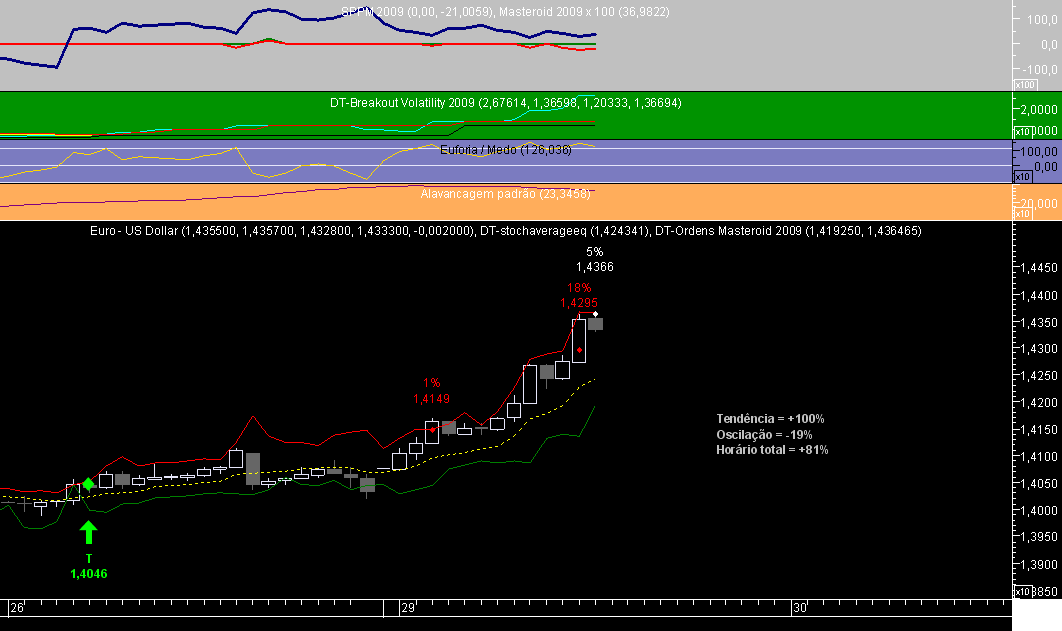Viewport: 1062px width, 631px height.
Task: Select the DT-Breakout Volatility 2009 title
Action: pos(505,103)
